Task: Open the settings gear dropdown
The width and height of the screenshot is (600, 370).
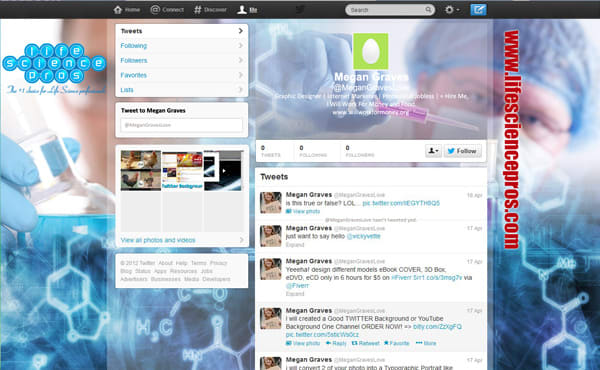Action: coord(452,10)
